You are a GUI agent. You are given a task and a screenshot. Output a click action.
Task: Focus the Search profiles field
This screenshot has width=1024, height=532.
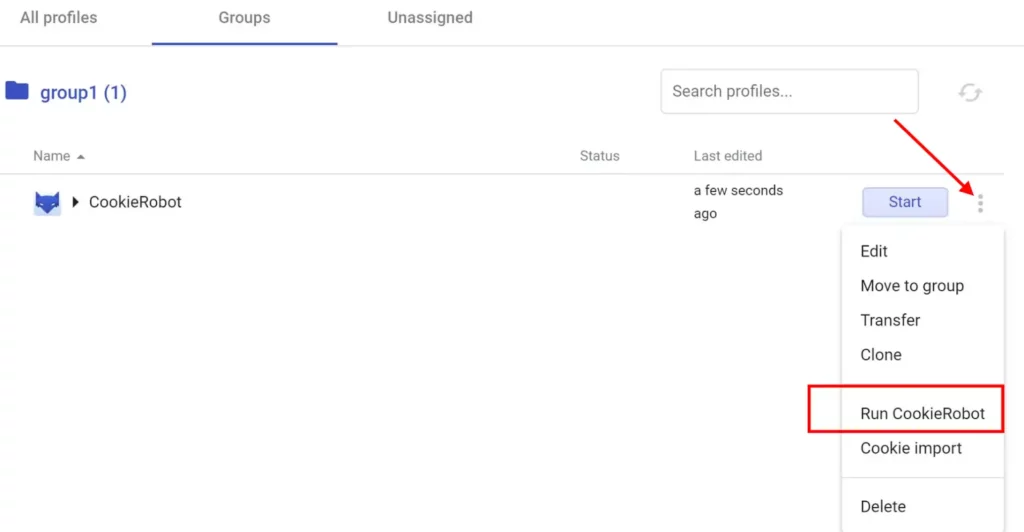[790, 91]
